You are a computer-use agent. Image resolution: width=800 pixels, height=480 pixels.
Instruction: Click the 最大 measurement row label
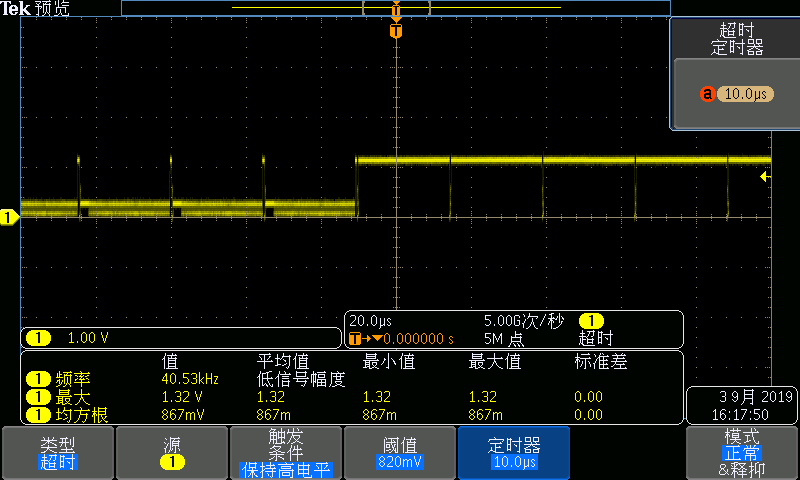[x=73, y=397]
